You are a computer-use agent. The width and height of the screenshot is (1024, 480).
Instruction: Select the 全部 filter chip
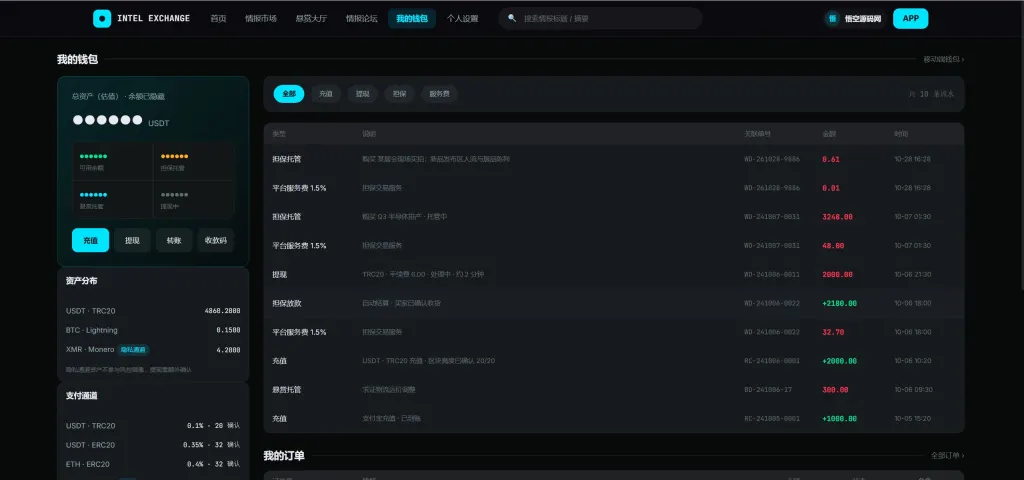point(289,94)
